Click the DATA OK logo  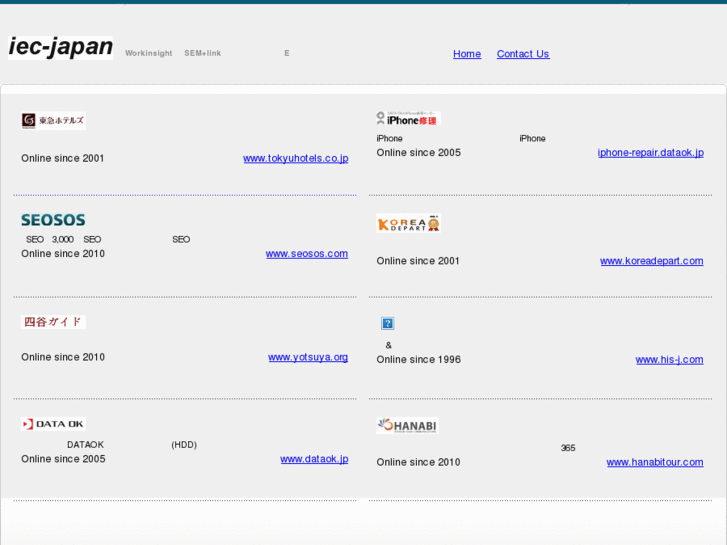53,424
